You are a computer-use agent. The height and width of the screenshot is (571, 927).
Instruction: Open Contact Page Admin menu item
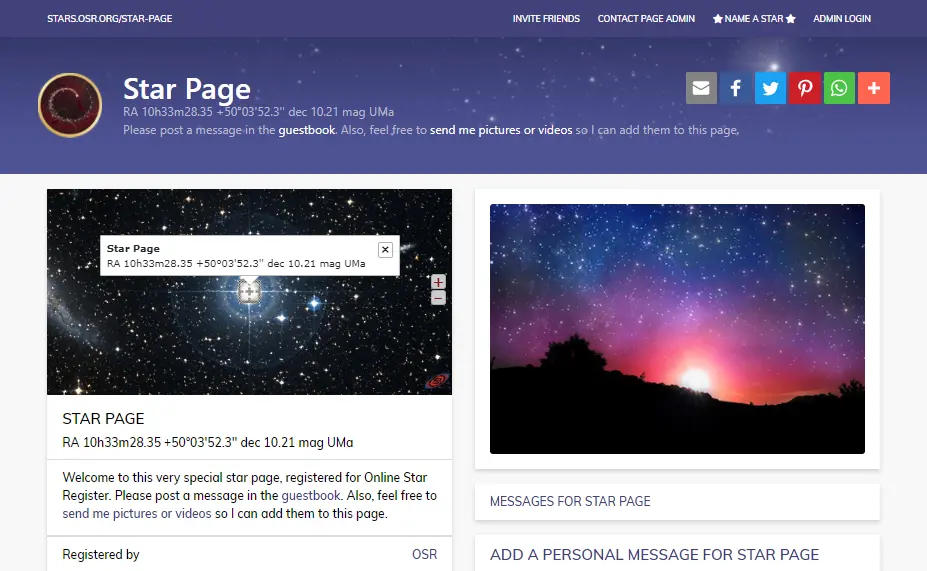point(646,19)
